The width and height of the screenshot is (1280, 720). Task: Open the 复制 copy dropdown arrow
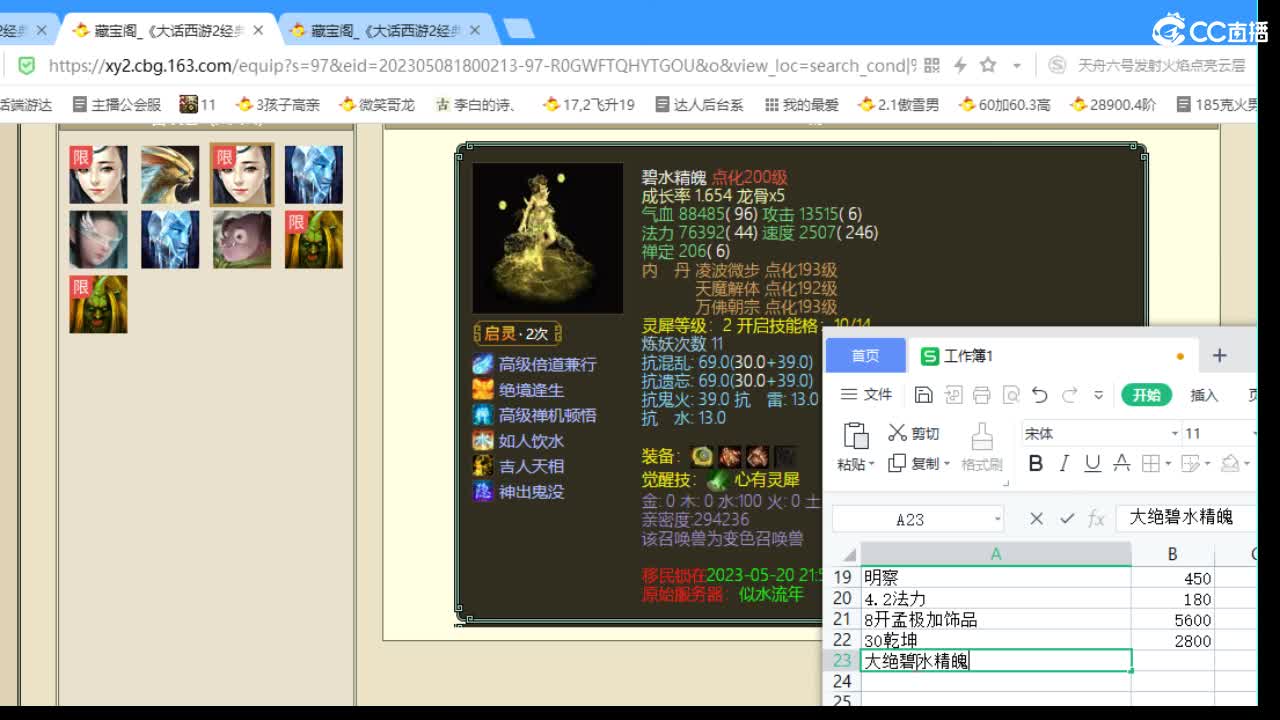pos(945,464)
